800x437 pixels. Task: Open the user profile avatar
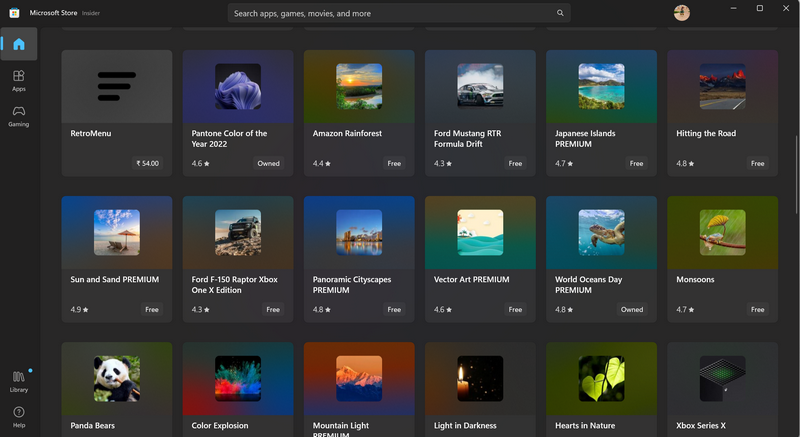tap(682, 13)
